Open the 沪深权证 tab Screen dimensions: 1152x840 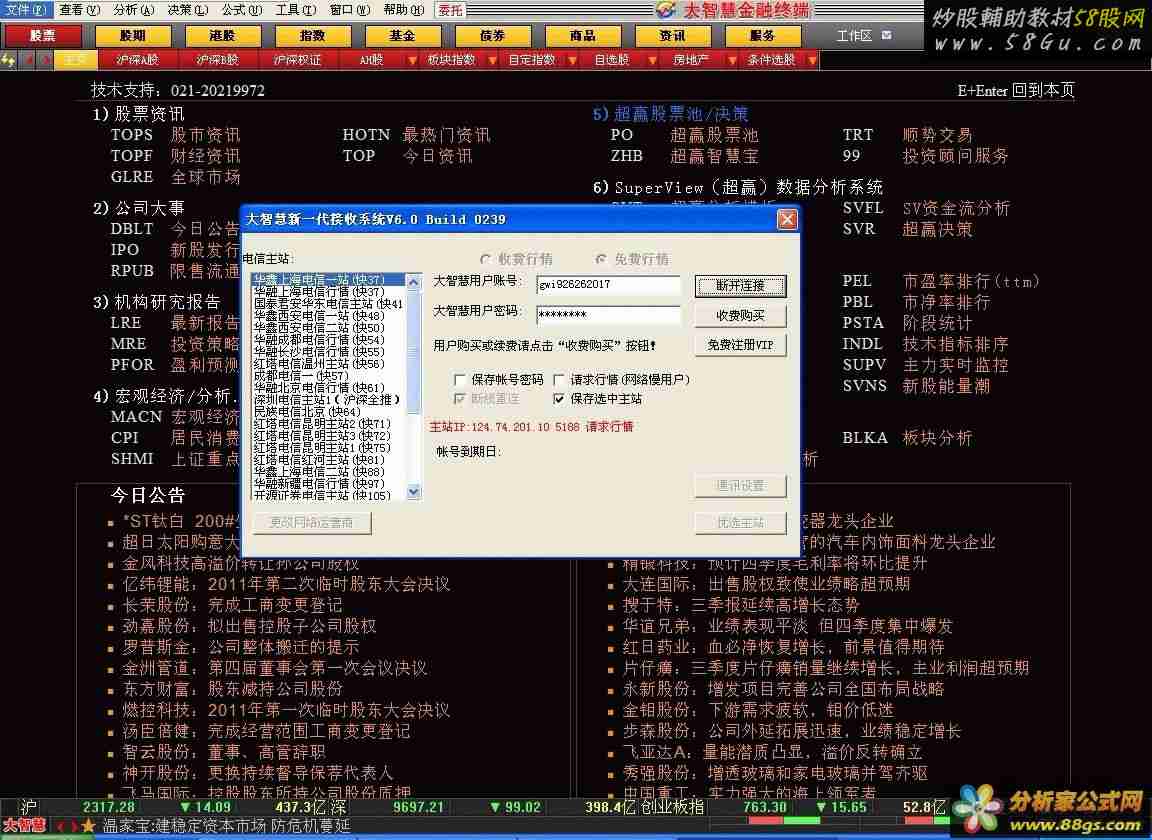(297, 60)
